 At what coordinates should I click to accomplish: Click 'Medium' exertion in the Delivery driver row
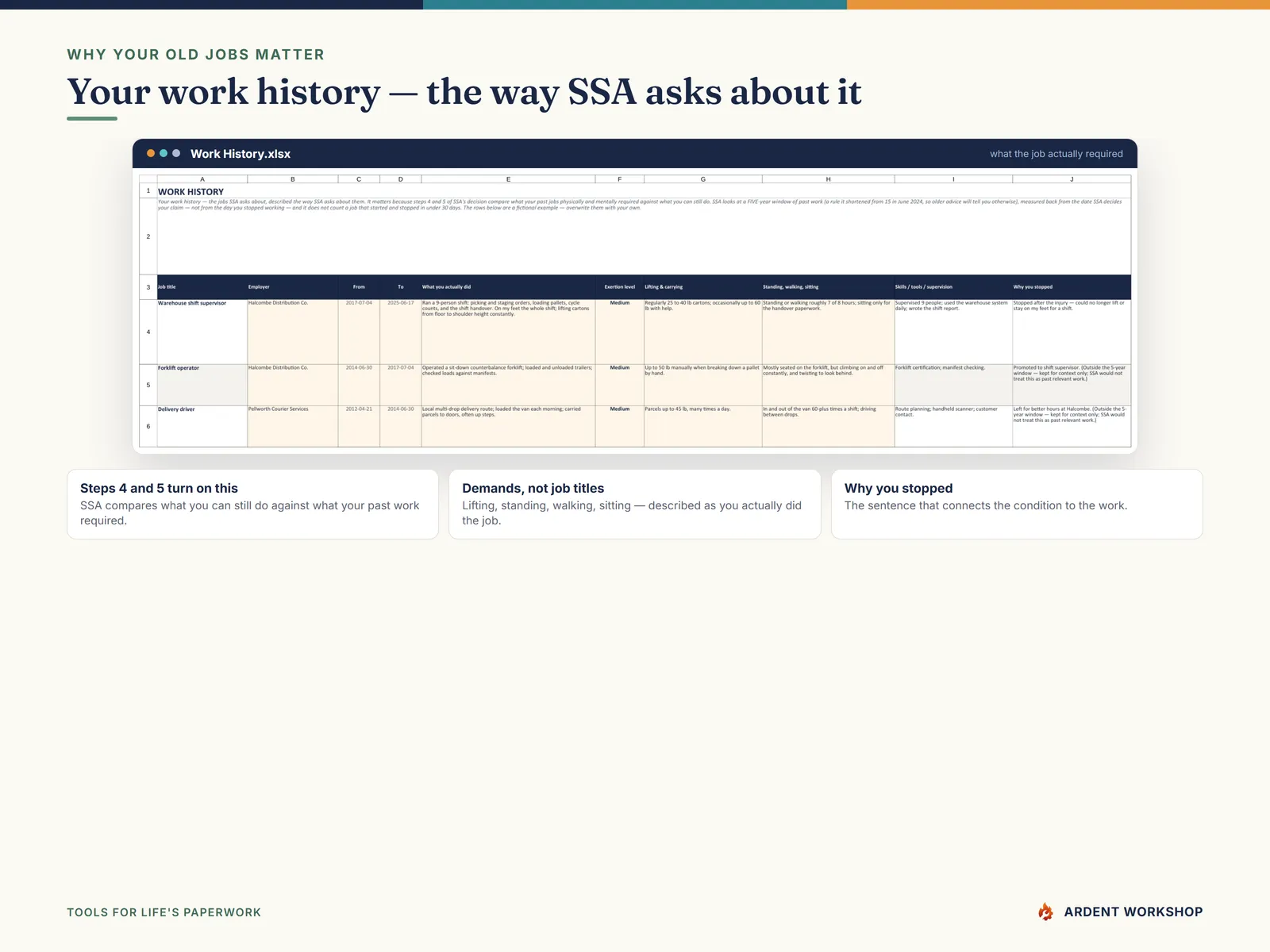click(620, 426)
